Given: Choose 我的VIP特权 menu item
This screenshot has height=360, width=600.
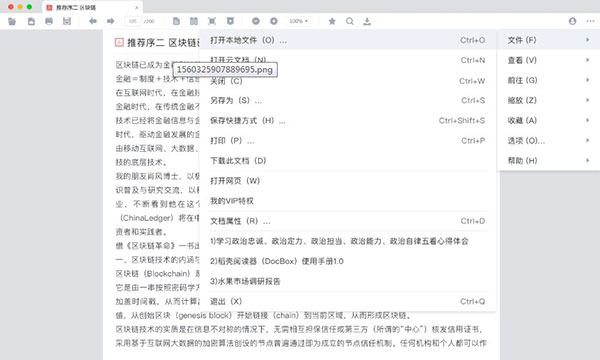Looking at the screenshot, I should tap(347, 201).
